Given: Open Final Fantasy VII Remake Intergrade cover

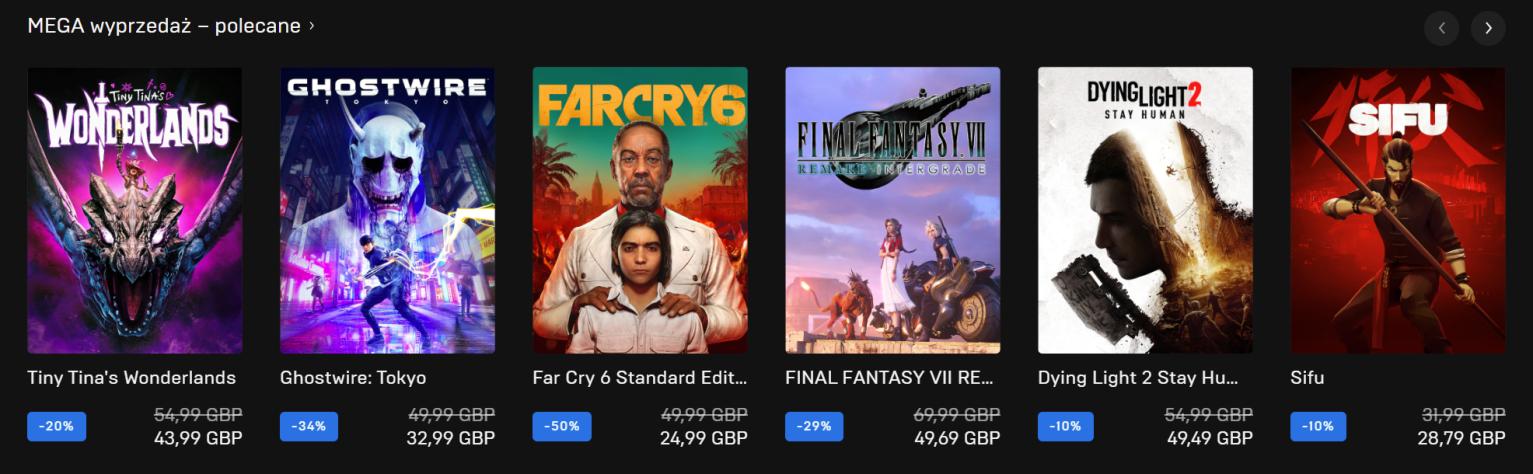Looking at the screenshot, I should point(893,210).
